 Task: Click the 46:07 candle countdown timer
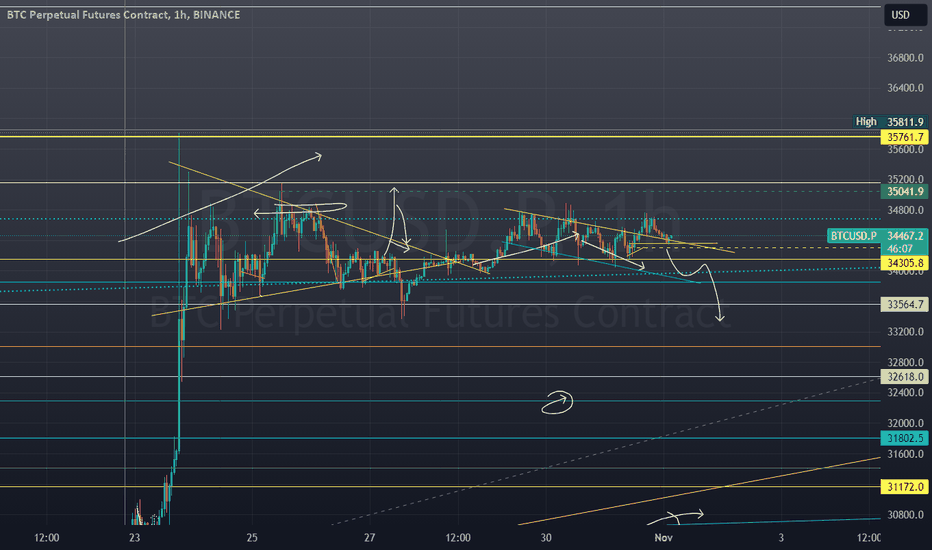900,249
